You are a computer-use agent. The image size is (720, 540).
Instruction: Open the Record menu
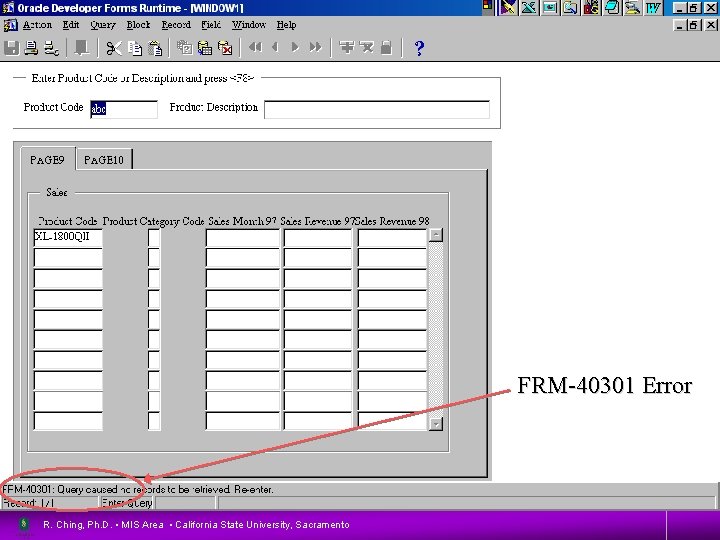pos(176,25)
